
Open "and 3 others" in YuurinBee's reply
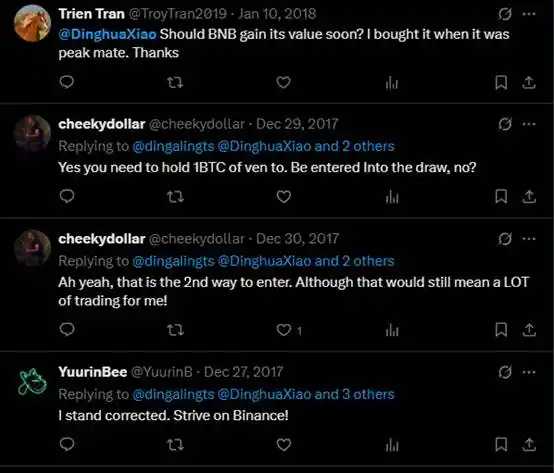coord(354,394)
